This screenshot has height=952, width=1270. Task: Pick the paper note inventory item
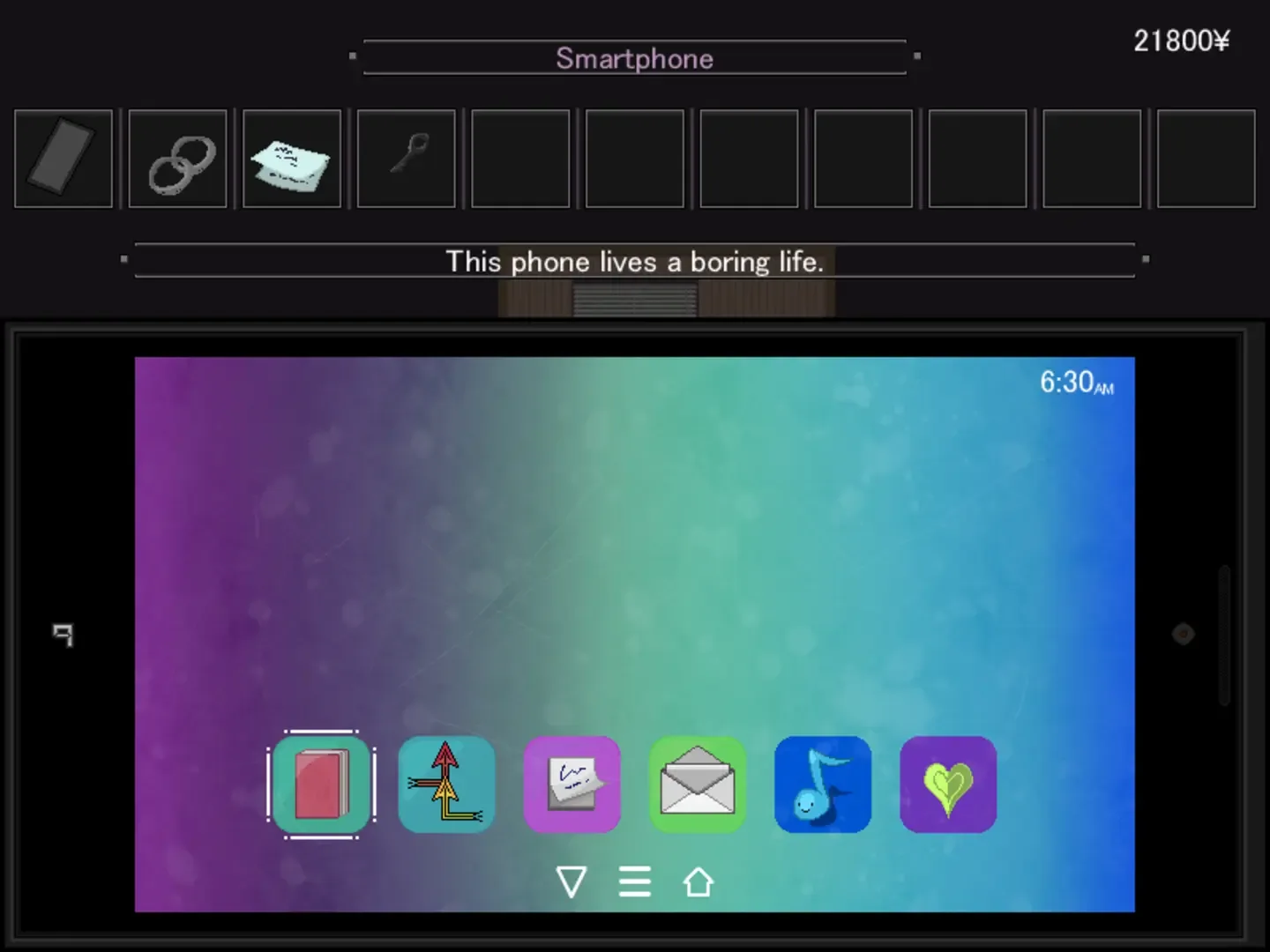pos(292,159)
